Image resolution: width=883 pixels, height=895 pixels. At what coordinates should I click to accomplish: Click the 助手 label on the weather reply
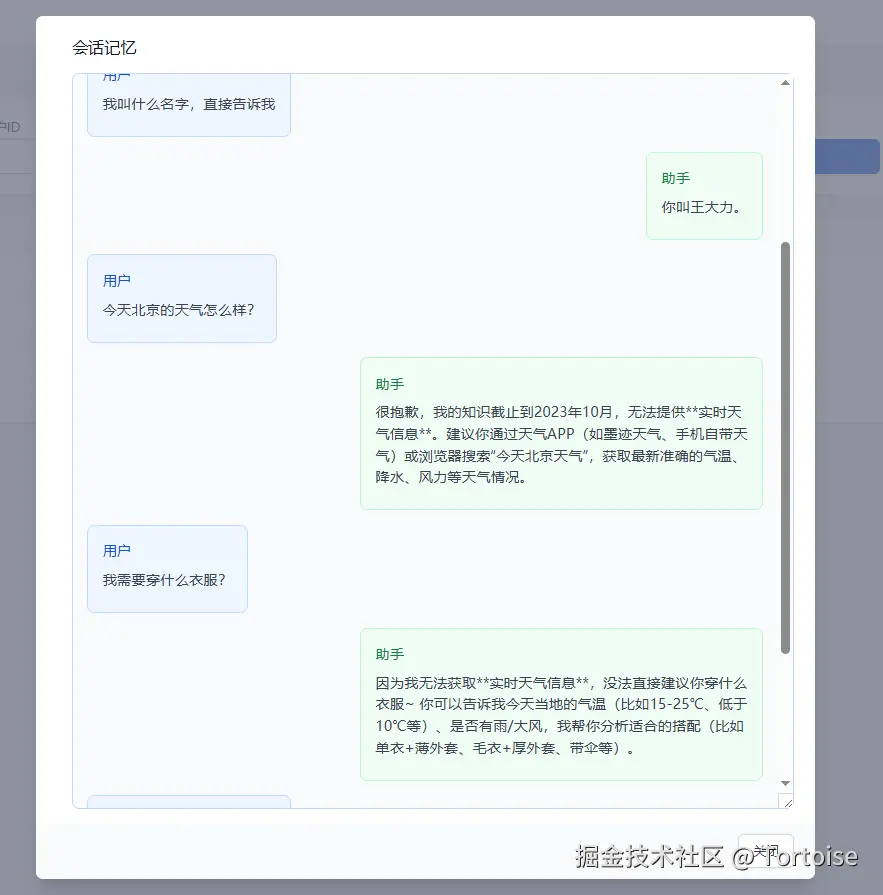tap(390, 384)
